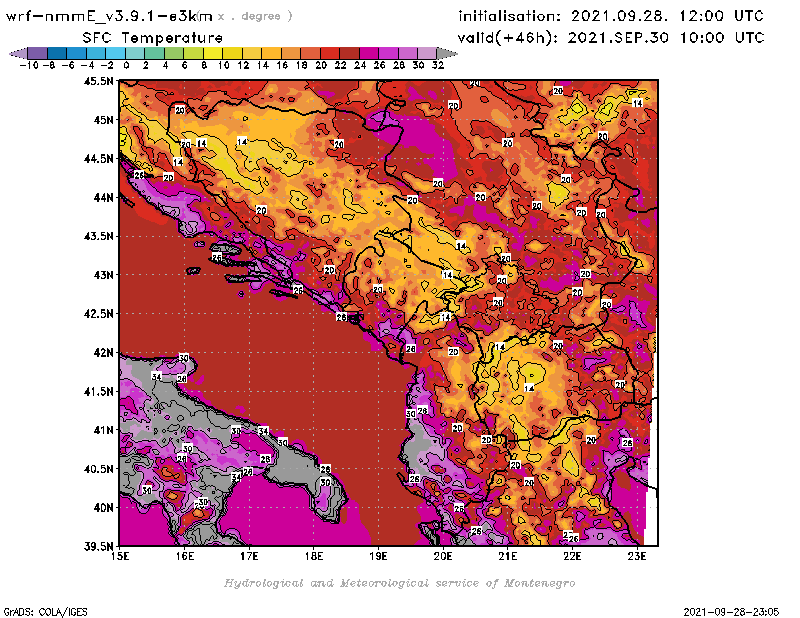Viewport: 800px width, 618px height.
Task: Click the legend value '32'
Action: coord(438,65)
